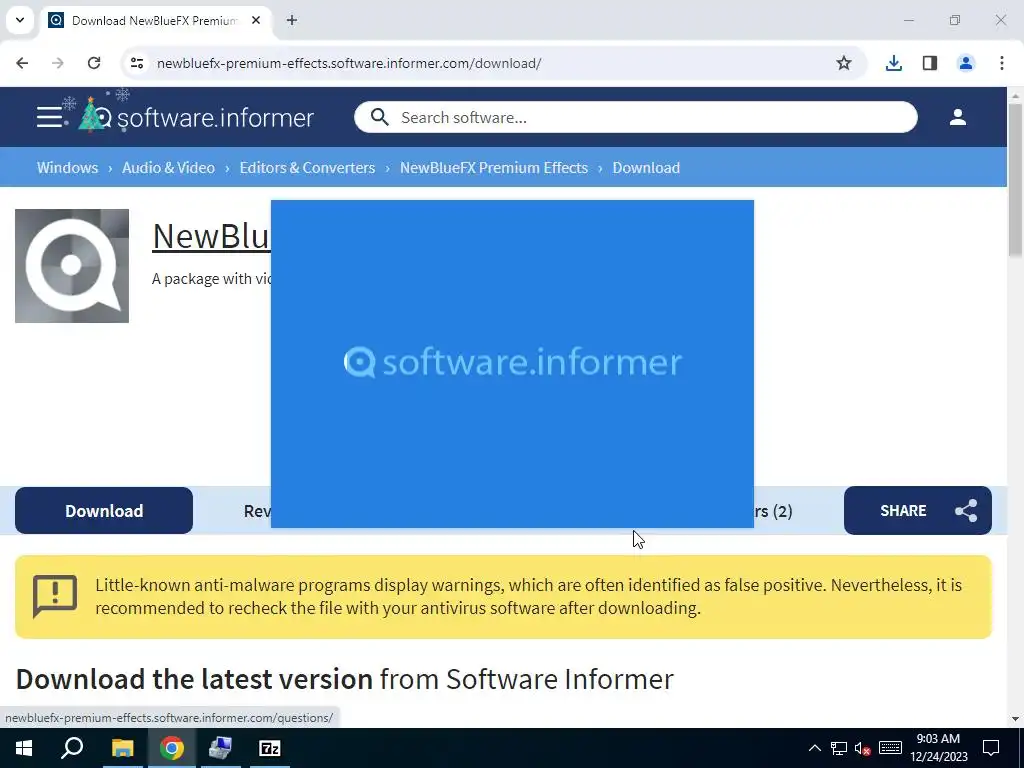Open Audio & Video breadcrumb
Image resolution: width=1024 pixels, height=768 pixels.
(168, 168)
